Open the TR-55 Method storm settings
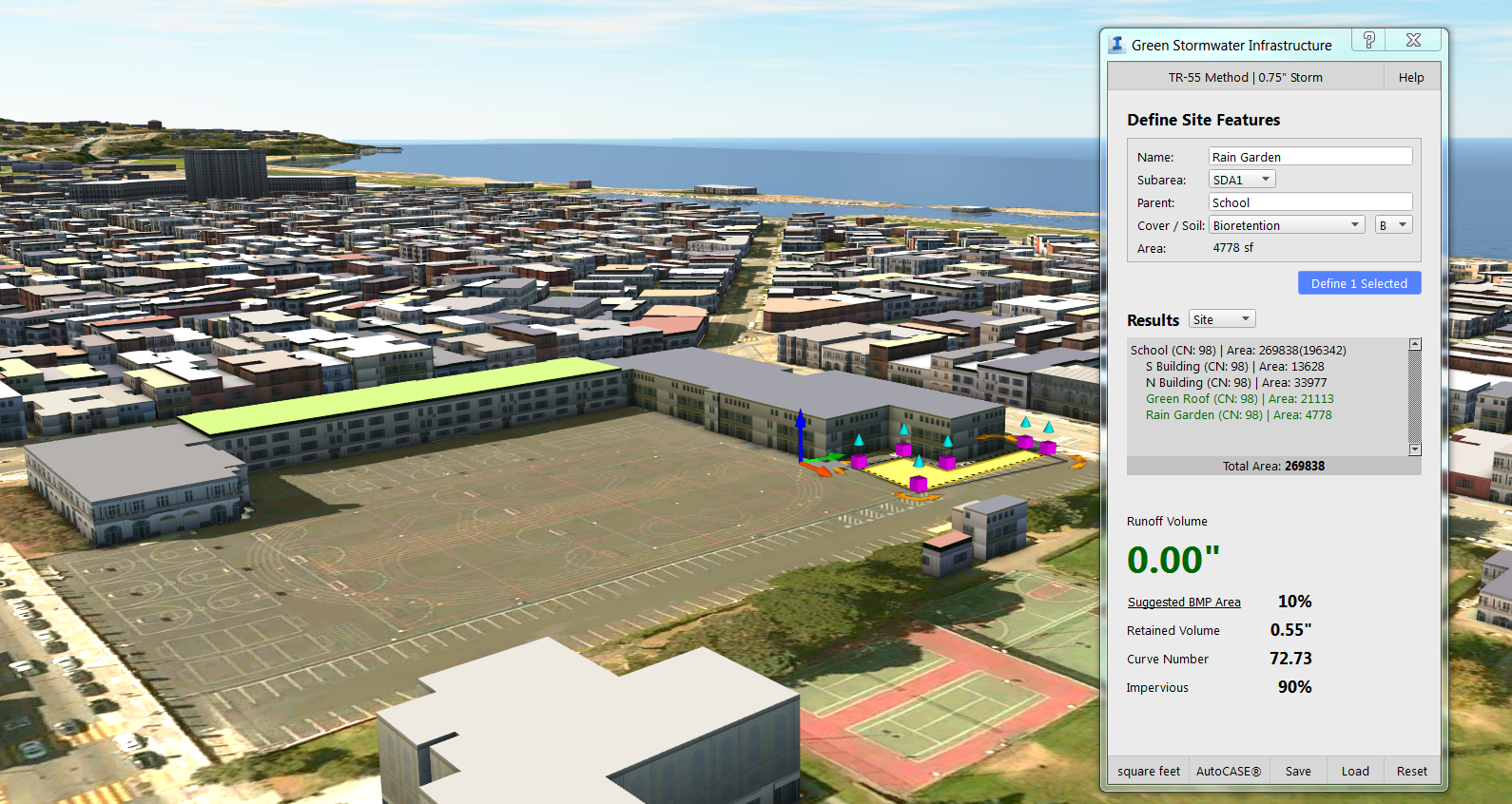 1246,77
